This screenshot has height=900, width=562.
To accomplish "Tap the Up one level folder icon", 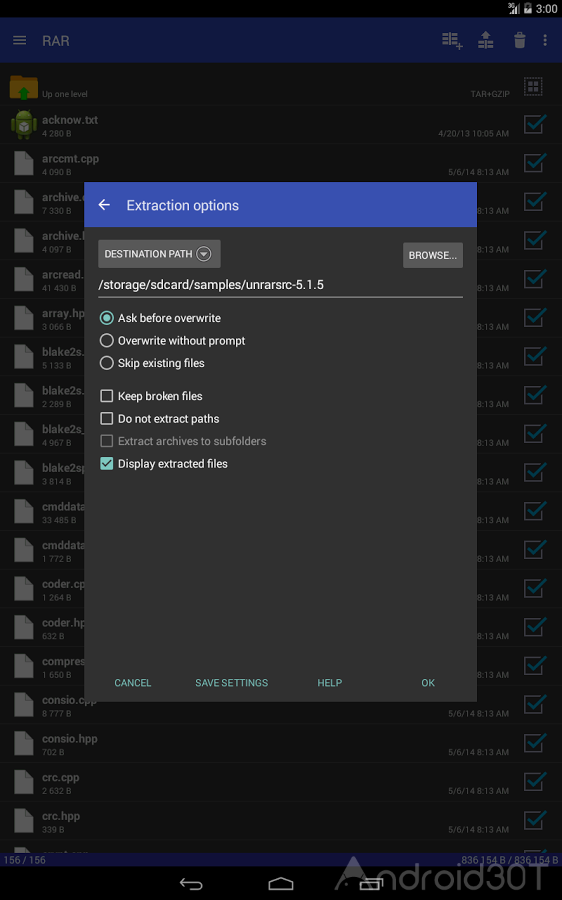I will (24, 87).
